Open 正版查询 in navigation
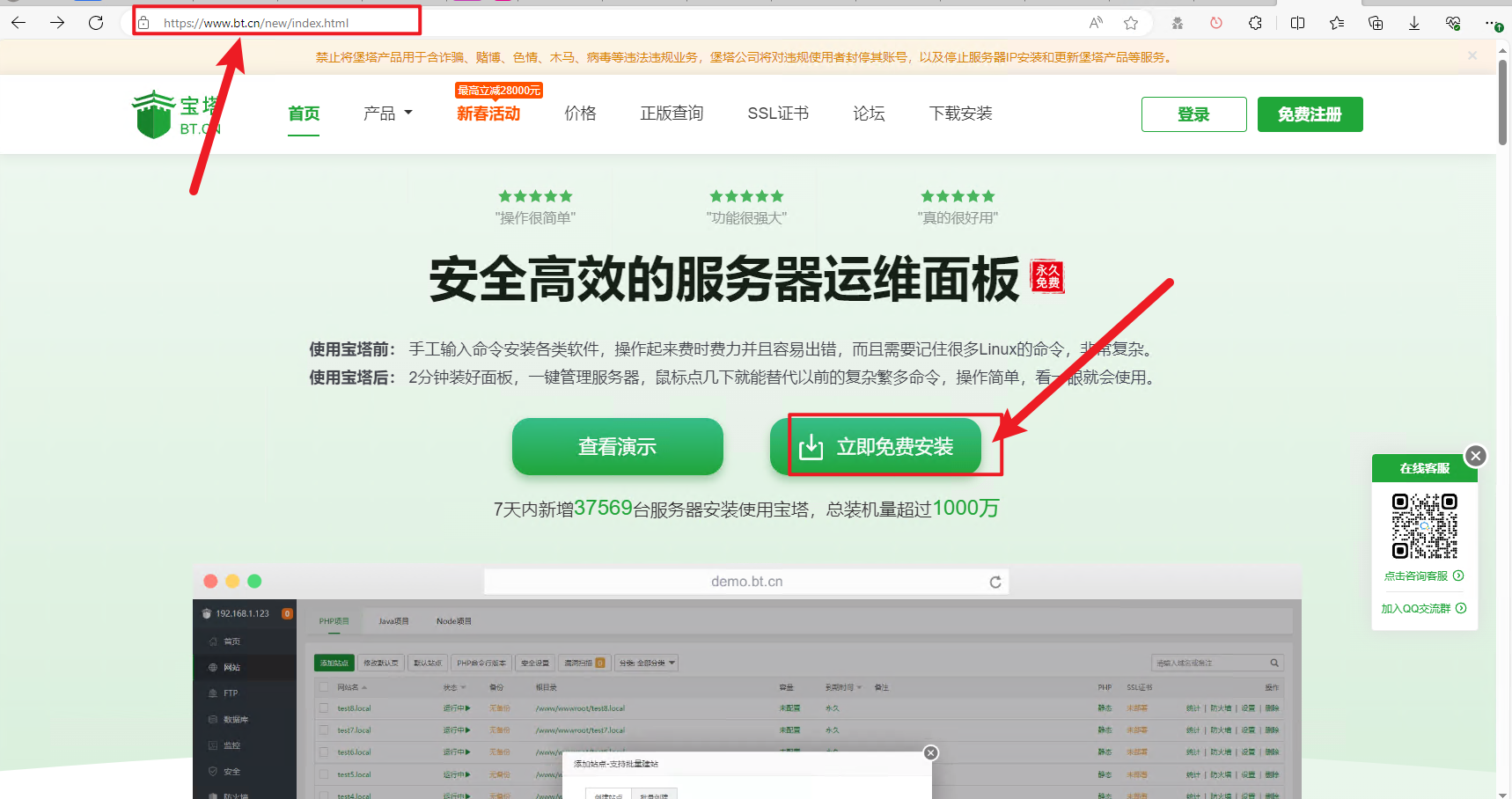This screenshot has width=1512, height=799. click(672, 114)
